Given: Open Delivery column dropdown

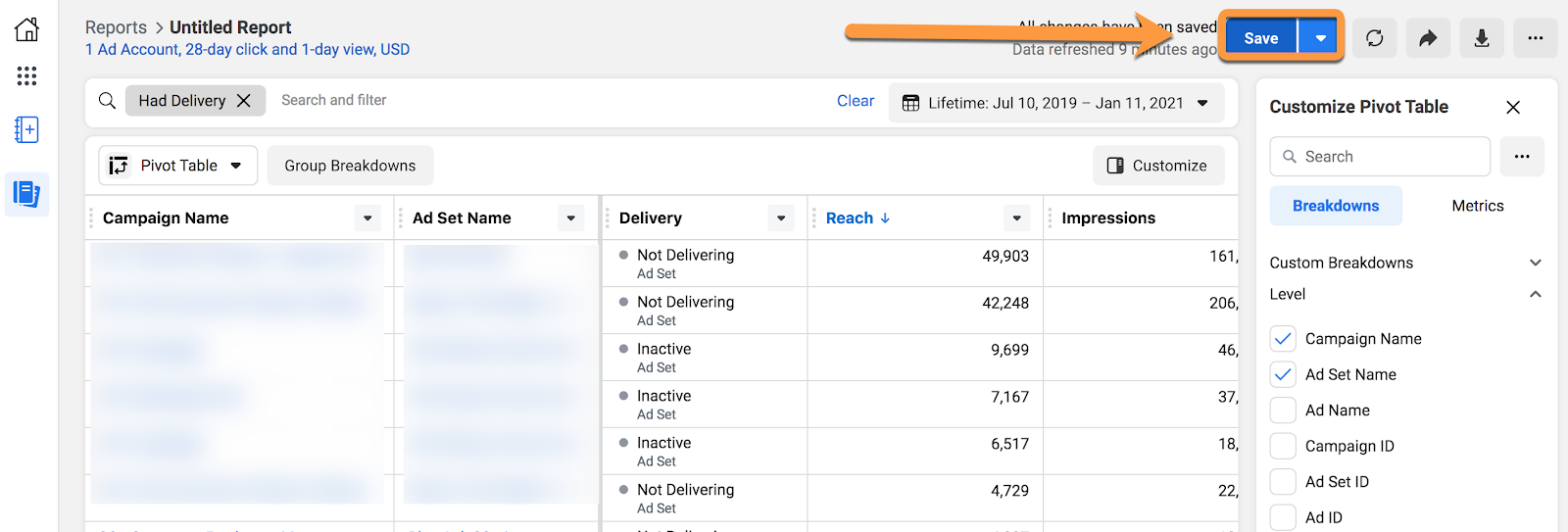Looking at the screenshot, I should pyautogui.click(x=781, y=218).
